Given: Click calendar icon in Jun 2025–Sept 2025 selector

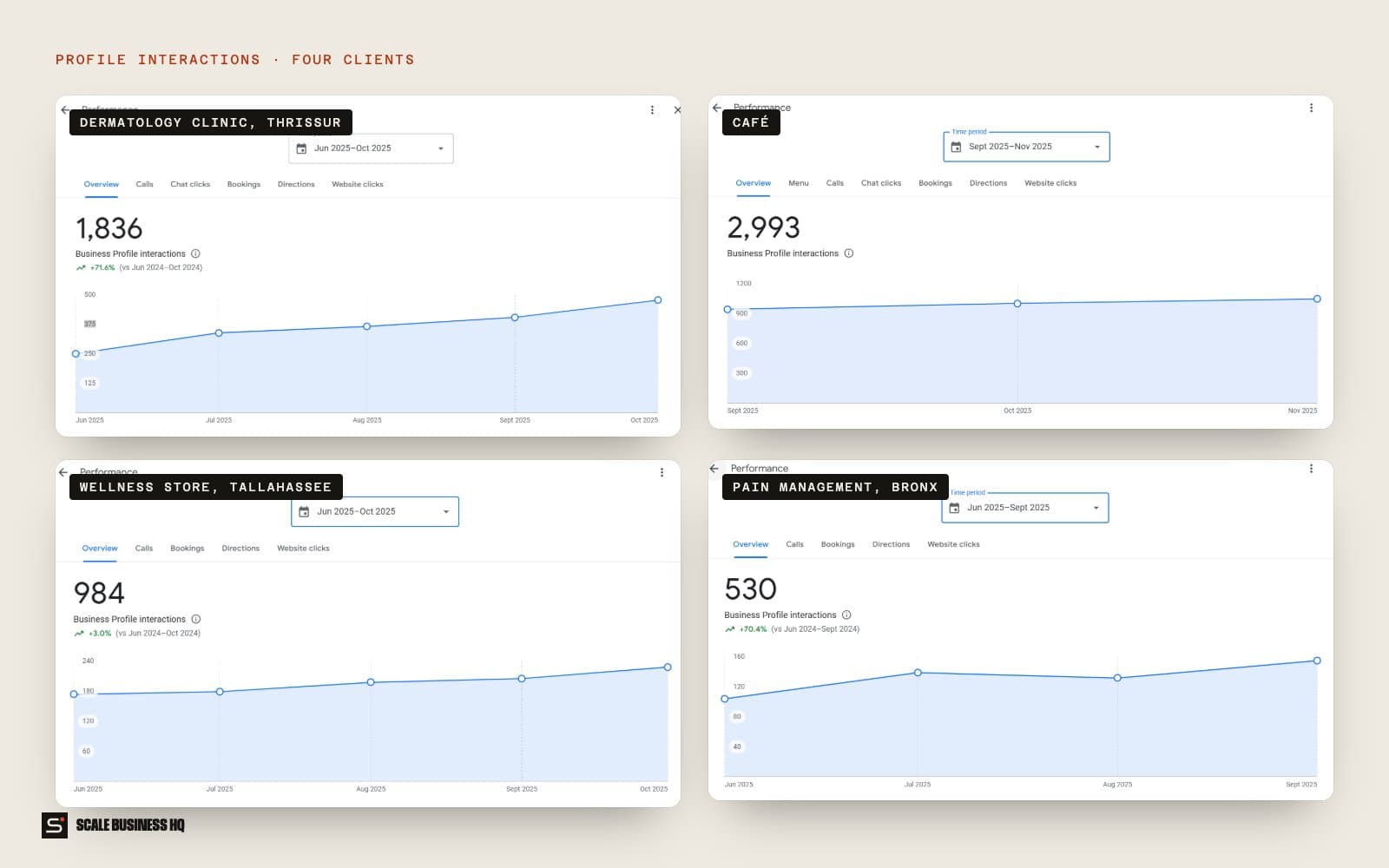Looking at the screenshot, I should point(954,508).
